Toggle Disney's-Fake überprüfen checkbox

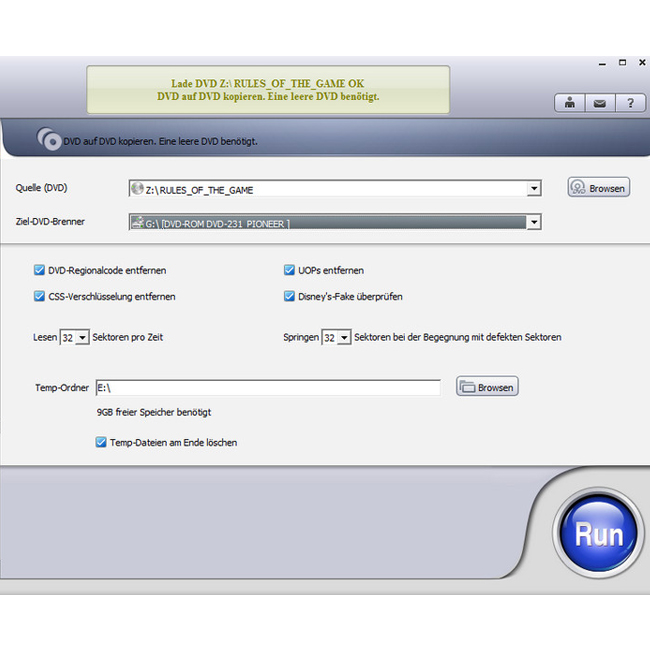click(289, 296)
